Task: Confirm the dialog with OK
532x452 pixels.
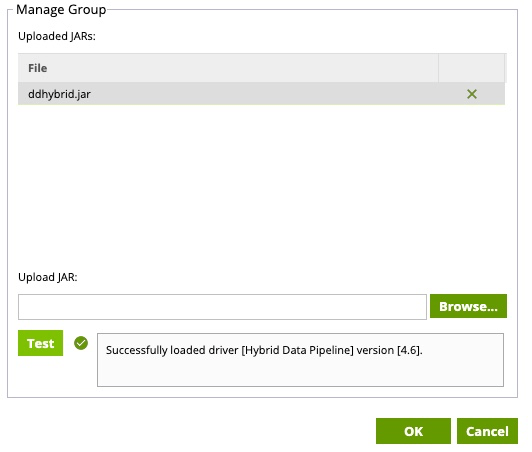Action: [x=413, y=431]
